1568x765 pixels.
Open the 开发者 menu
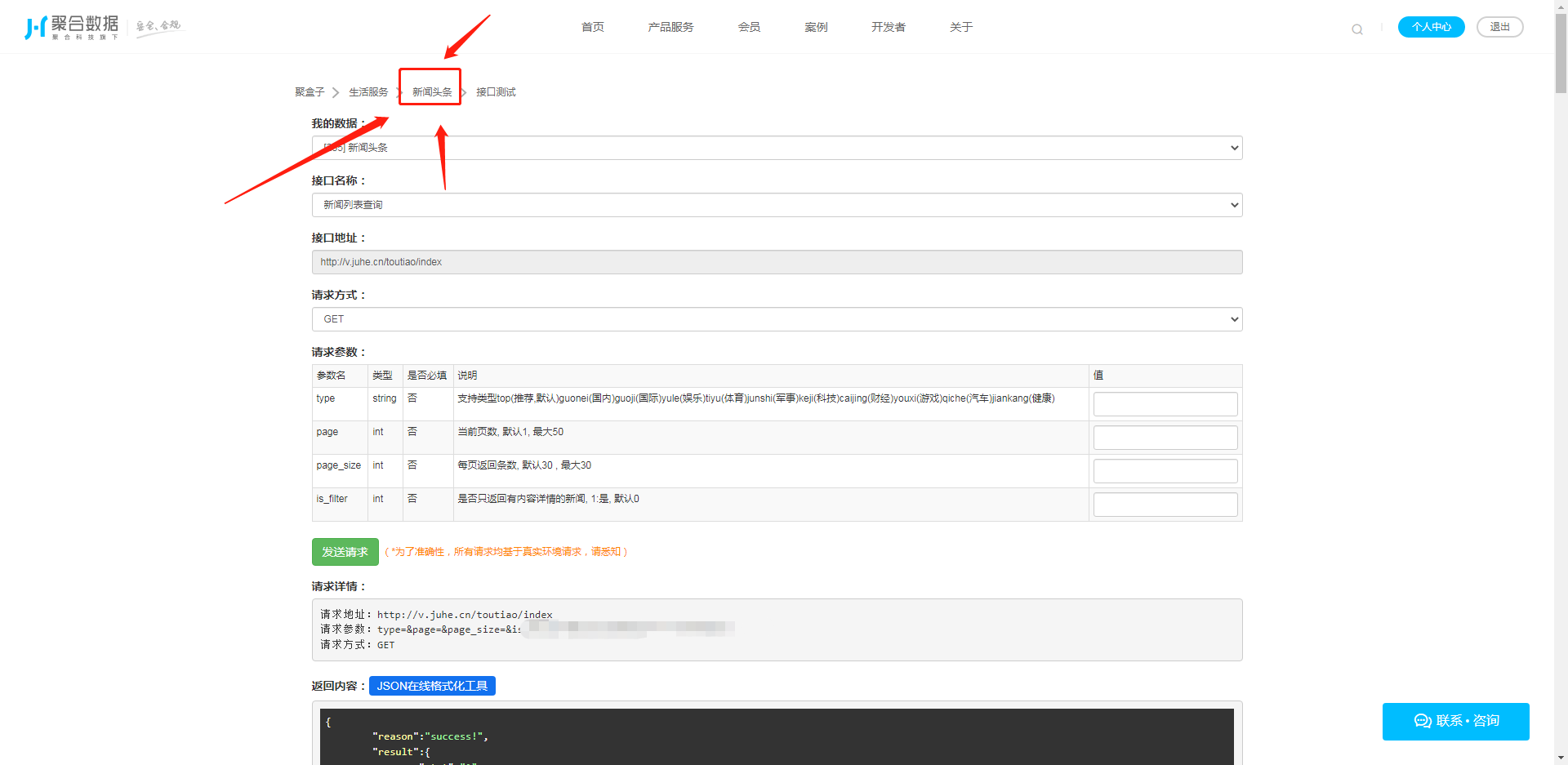[x=889, y=27]
